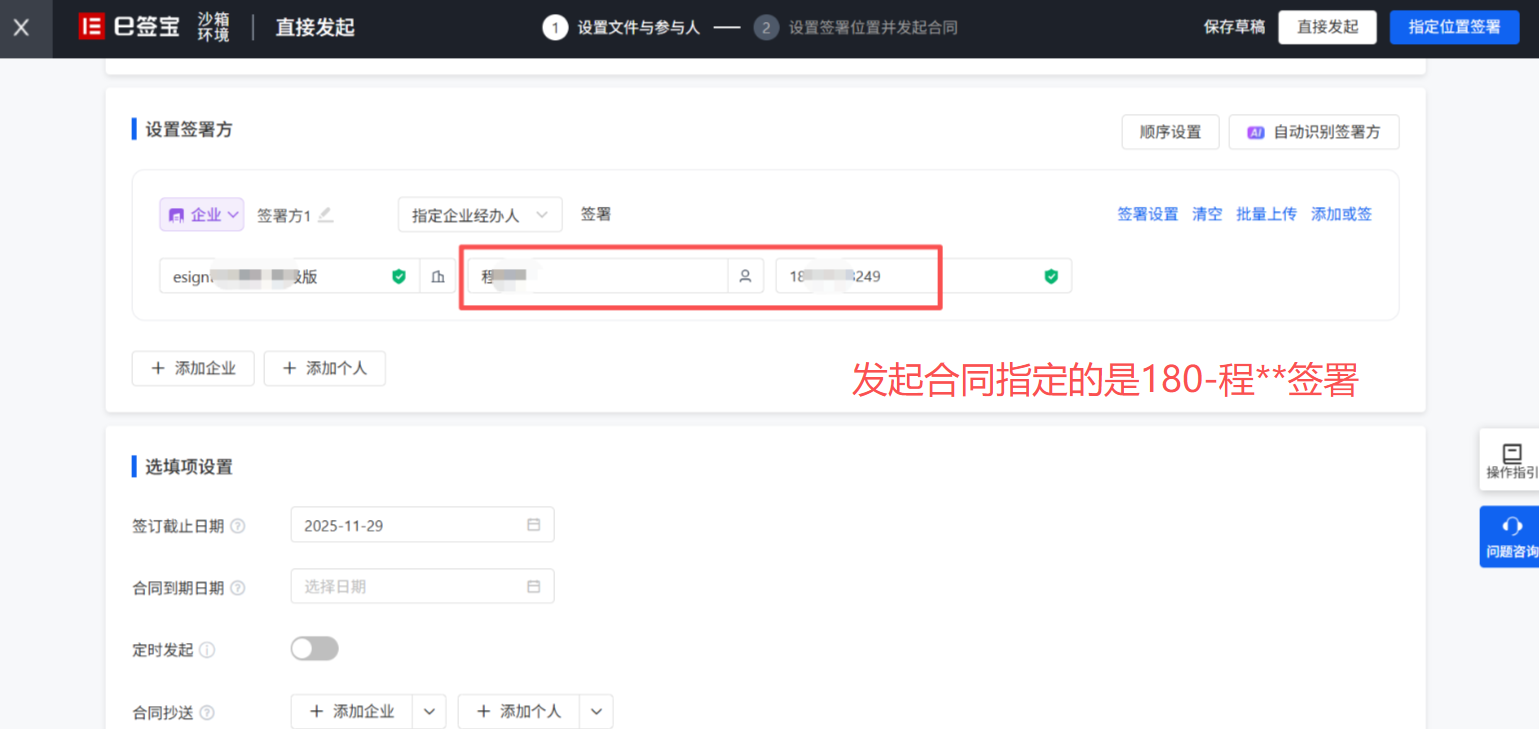Click the 添加或签 link
1539x729 pixels.
[1341, 214]
